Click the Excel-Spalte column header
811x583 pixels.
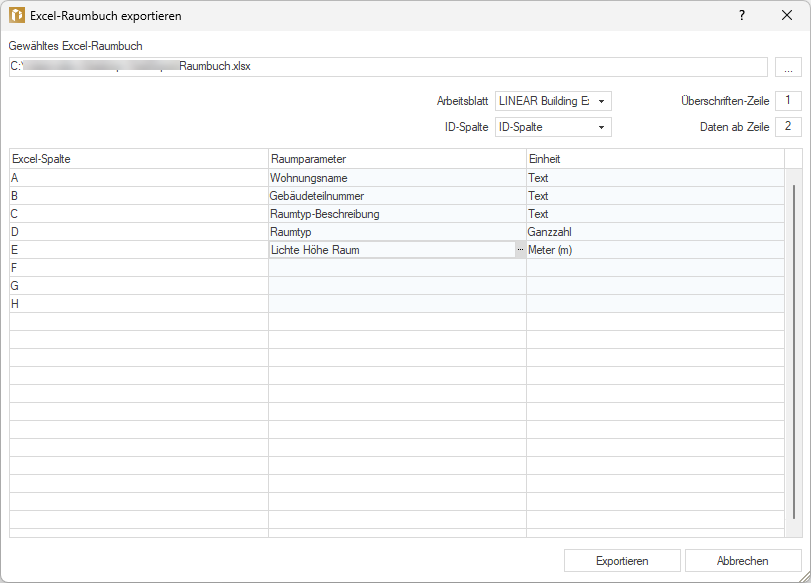139,159
